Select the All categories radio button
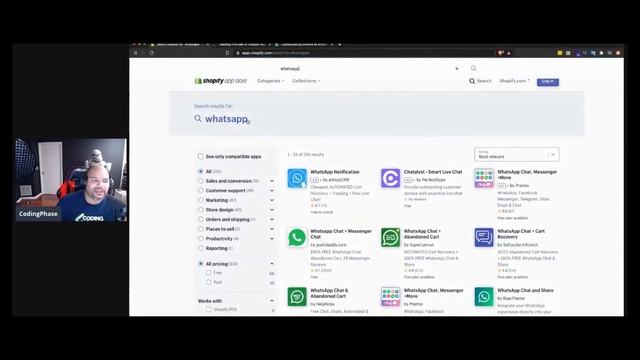 point(200,171)
